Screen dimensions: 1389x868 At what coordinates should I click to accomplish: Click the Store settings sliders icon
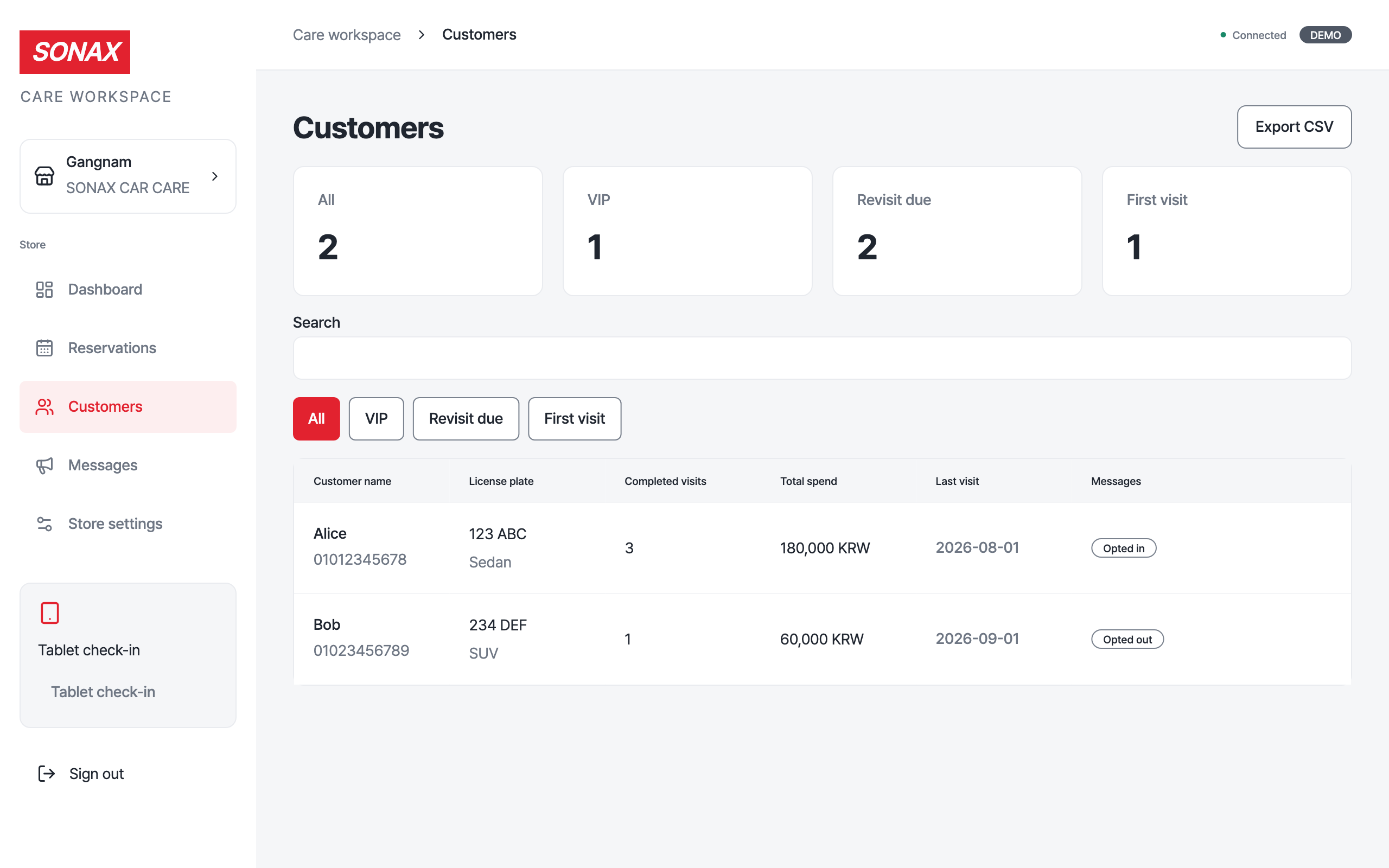44,524
